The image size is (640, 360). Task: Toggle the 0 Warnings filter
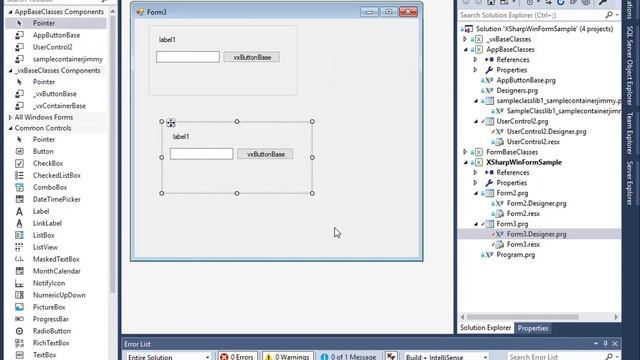[288, 356]
